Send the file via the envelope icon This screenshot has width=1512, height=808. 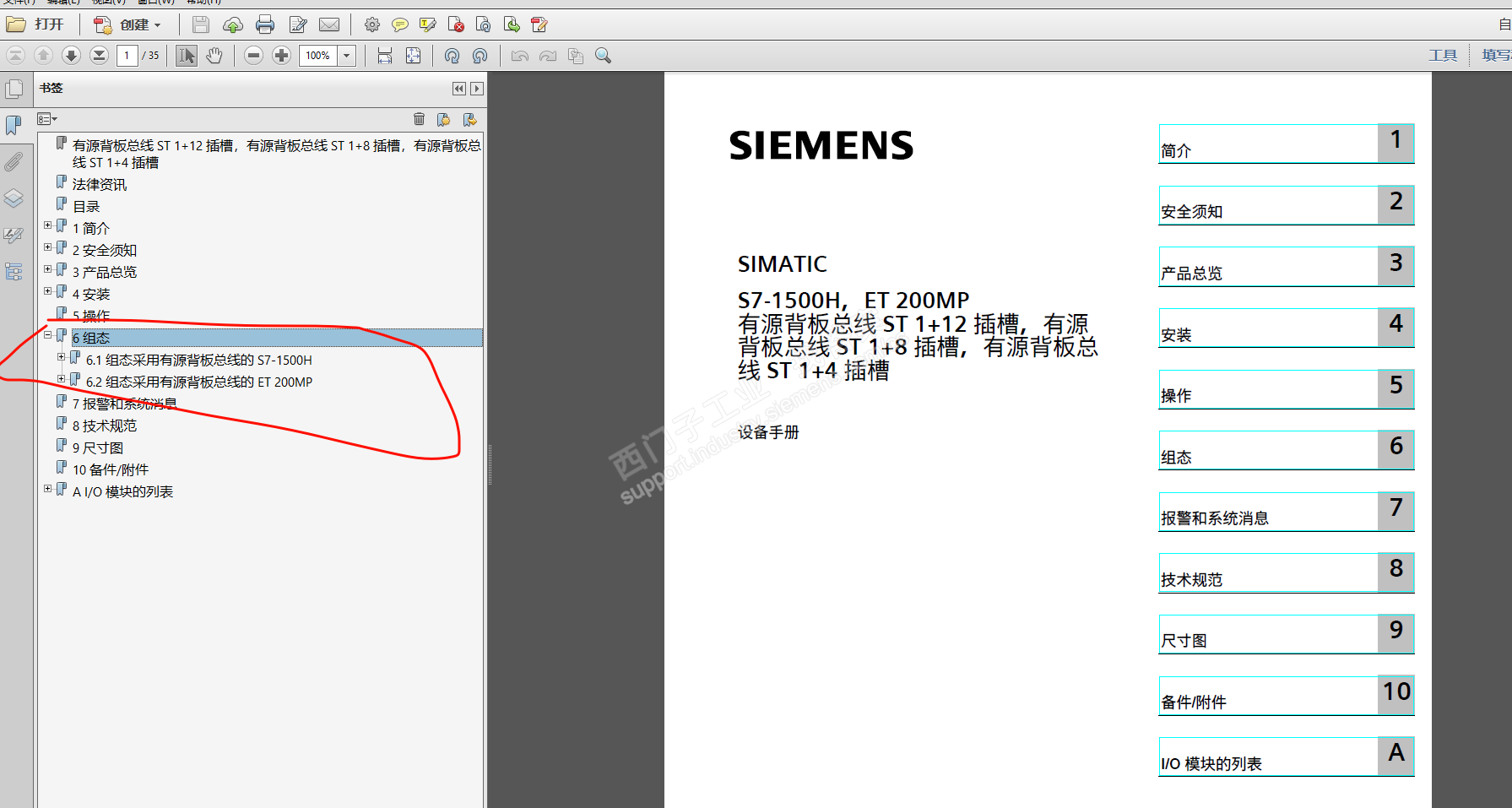pyautogui.click(x=329, y=24)
